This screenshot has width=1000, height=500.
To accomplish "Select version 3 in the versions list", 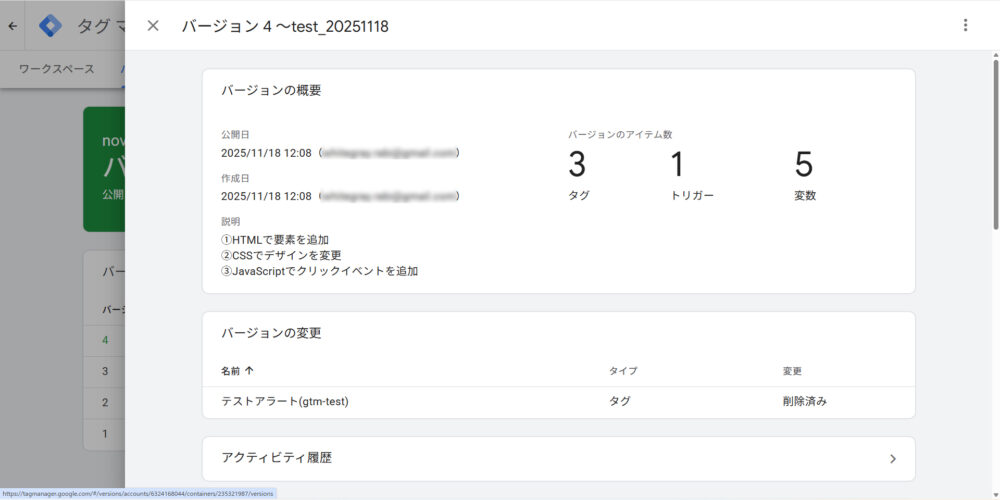I will pyautogui.click(x=105, y=371).
